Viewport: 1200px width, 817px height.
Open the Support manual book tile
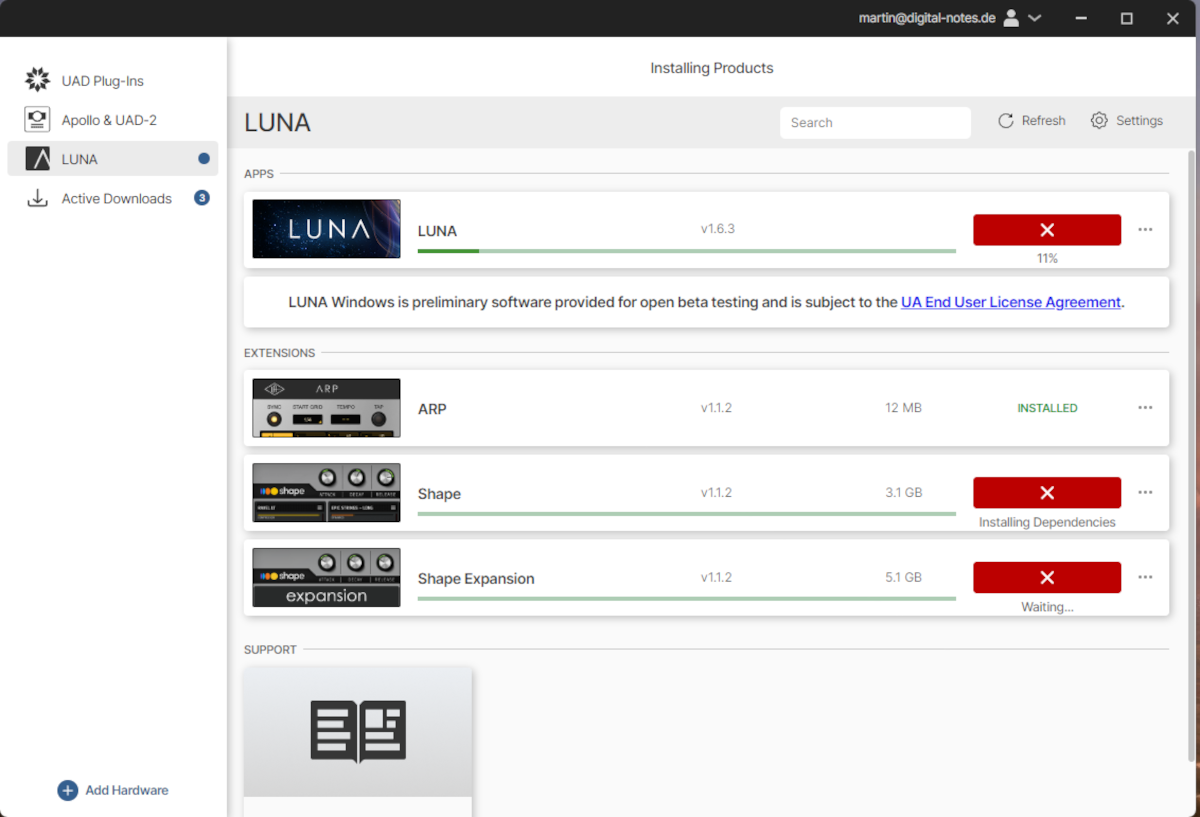click(358, 732)
